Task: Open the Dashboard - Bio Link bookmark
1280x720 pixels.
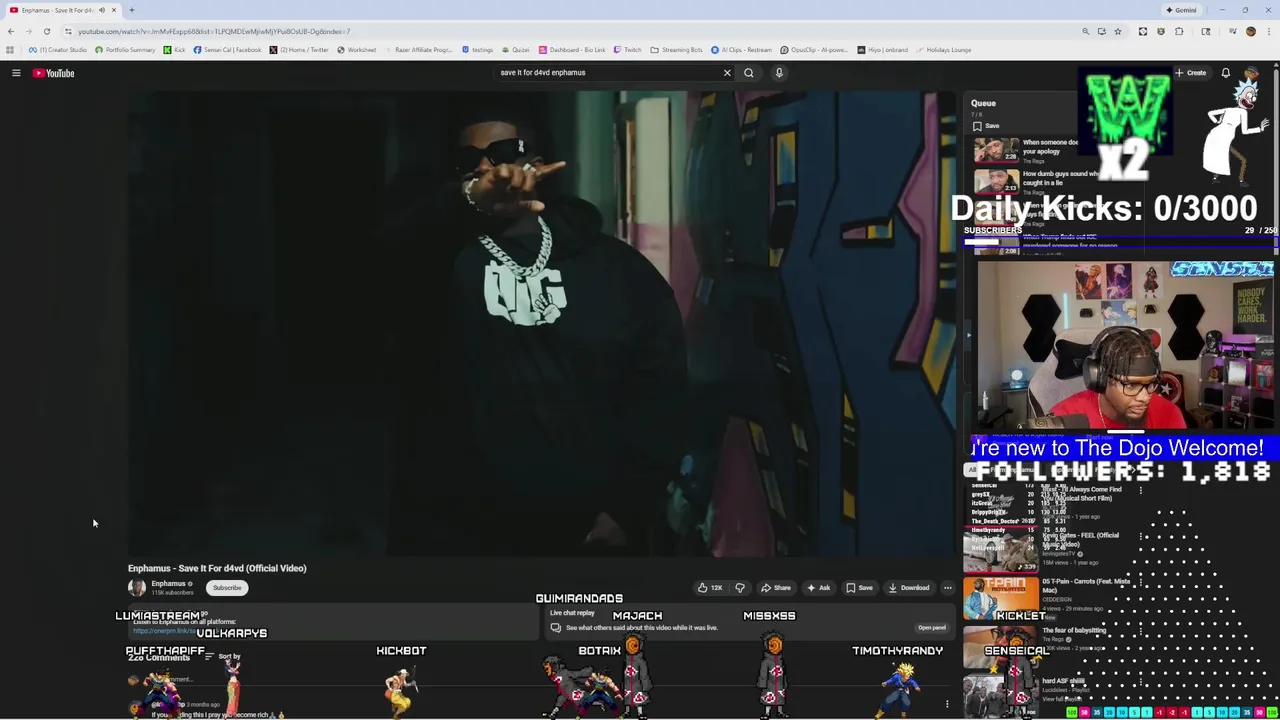Action: (x=572, y=50)
